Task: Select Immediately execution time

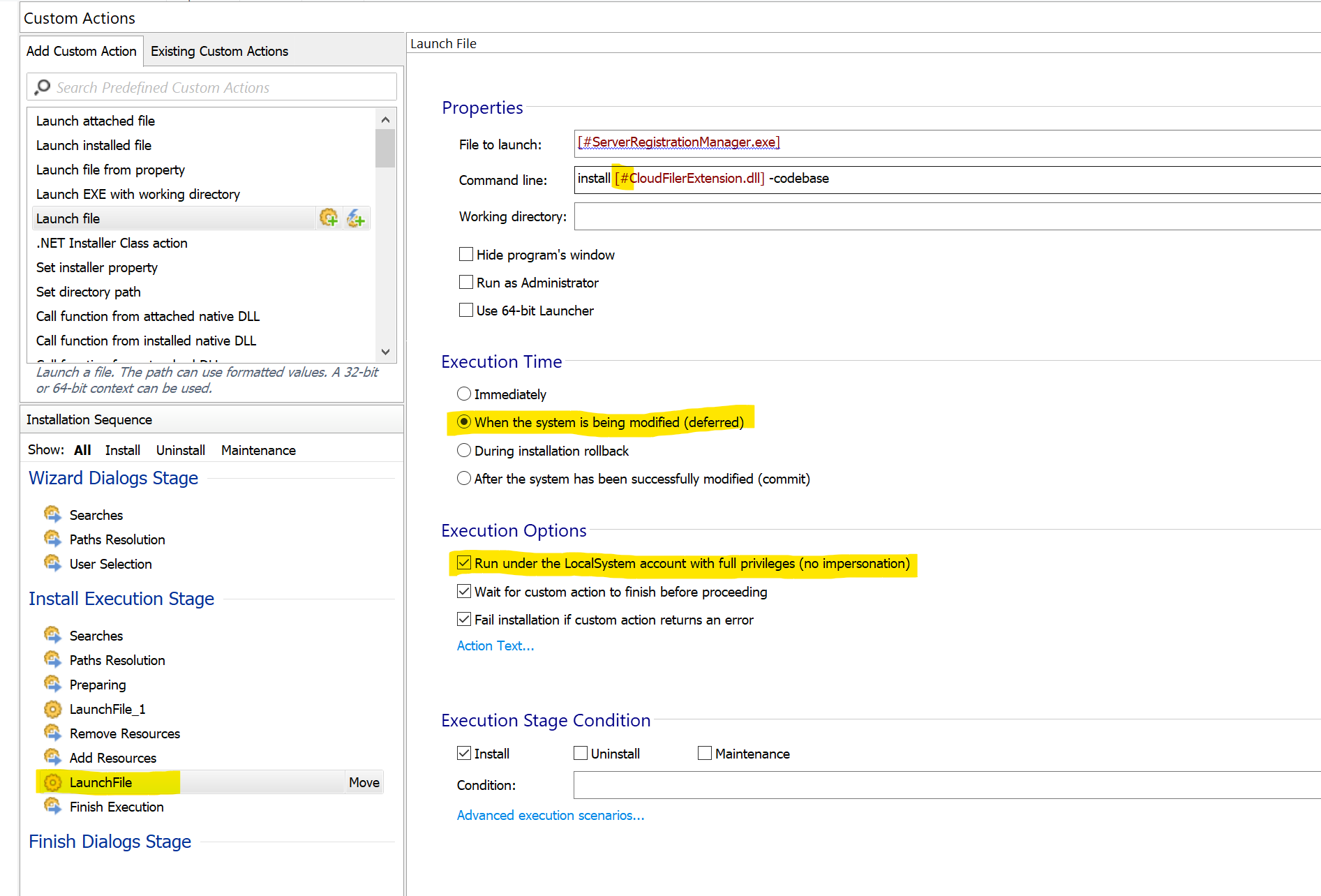Action: [464, 394]
